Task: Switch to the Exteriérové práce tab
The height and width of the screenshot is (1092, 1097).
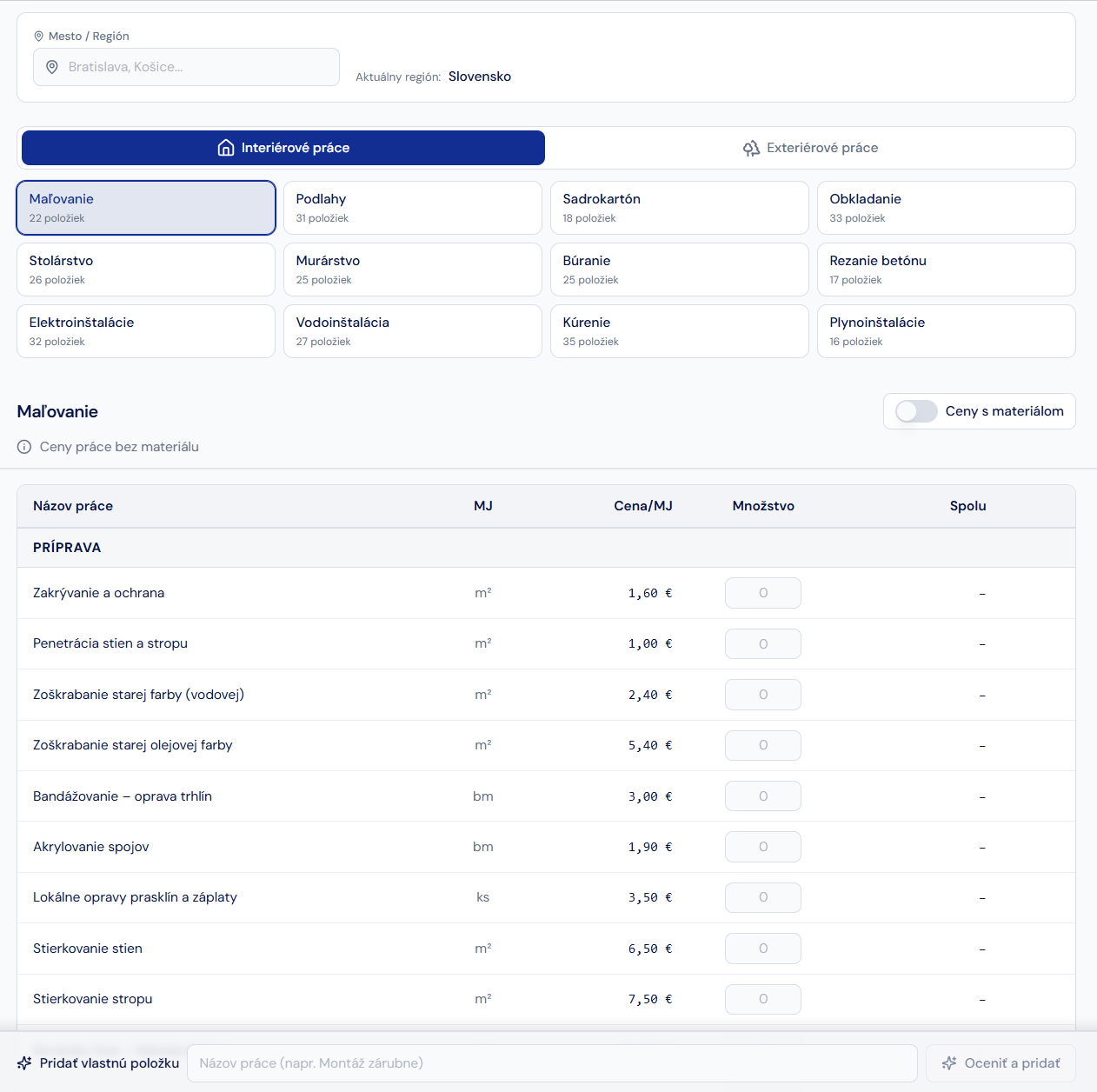Action: [x=810, y=148]
